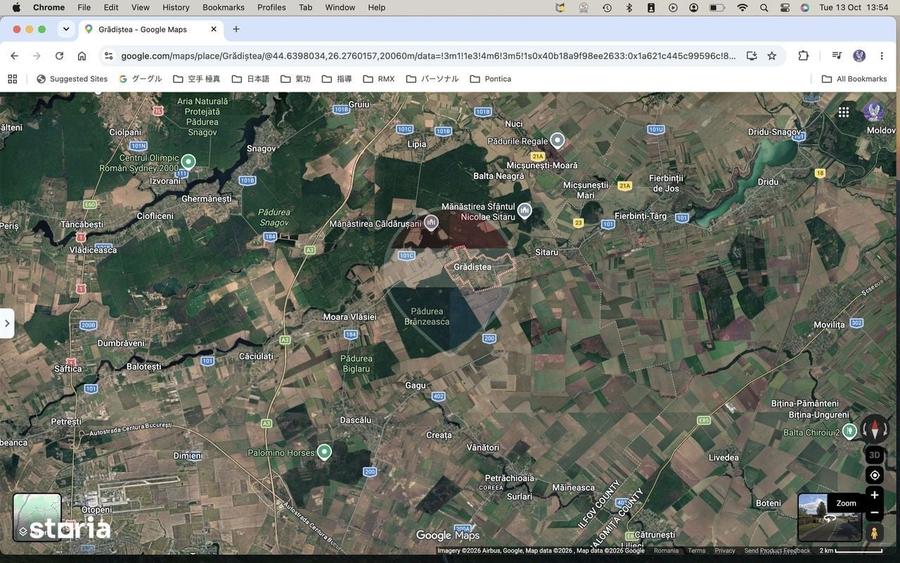Zoom out with the minus button
Screen dimensions: 900x563
(x=874, y=512)
